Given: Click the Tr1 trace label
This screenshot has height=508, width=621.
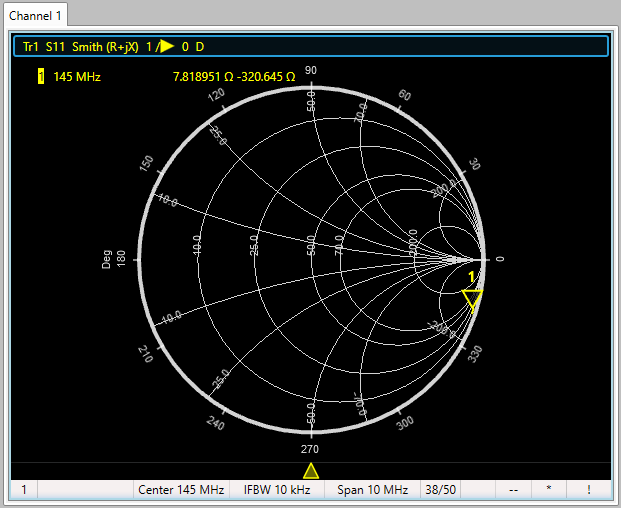Looking at the screenshot, I should (31, 47).
